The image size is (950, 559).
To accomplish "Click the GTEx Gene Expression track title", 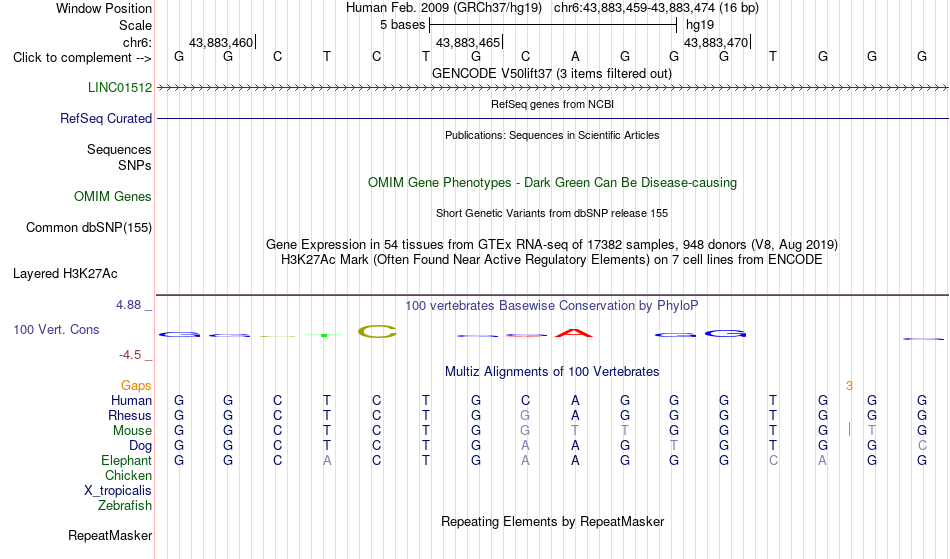I will coord(552,244).
